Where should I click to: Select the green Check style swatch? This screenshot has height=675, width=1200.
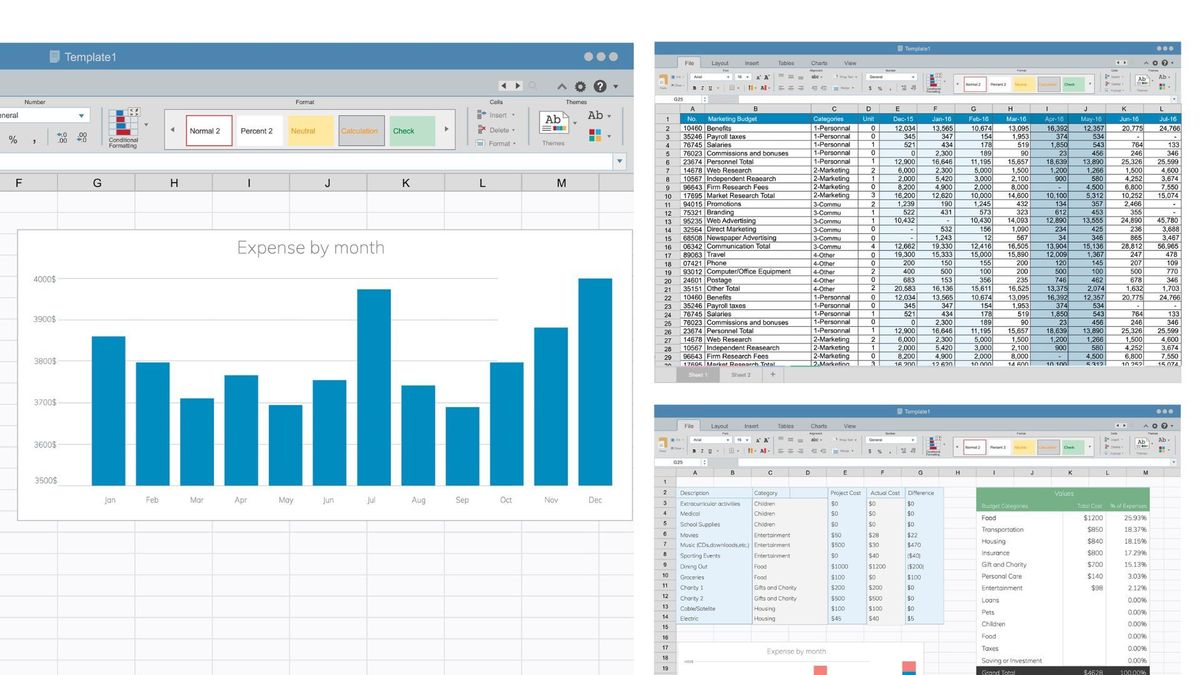click(x=411, y=131)
